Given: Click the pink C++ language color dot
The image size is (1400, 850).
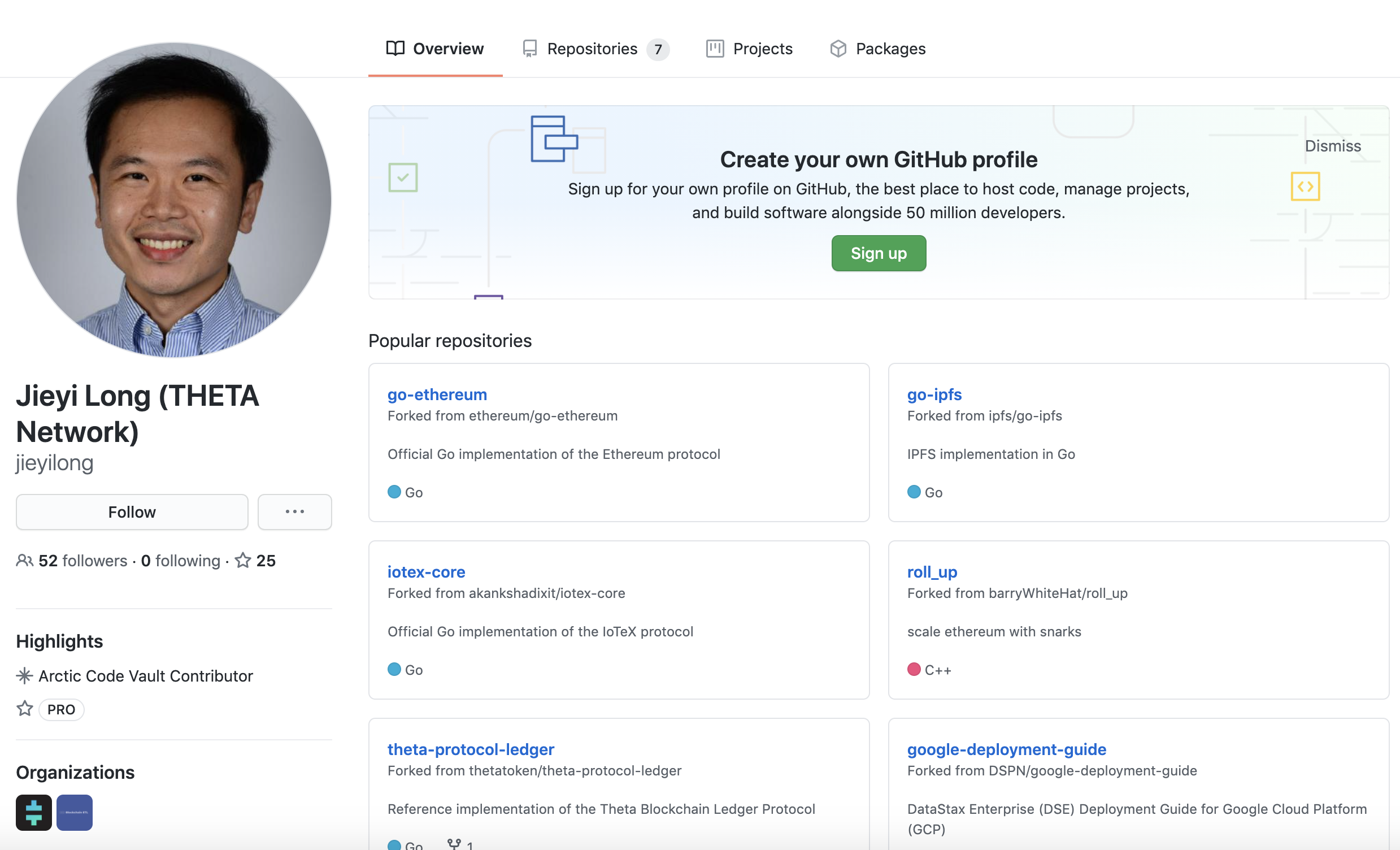Looking at the screenshot, I should tap(913, 669).
